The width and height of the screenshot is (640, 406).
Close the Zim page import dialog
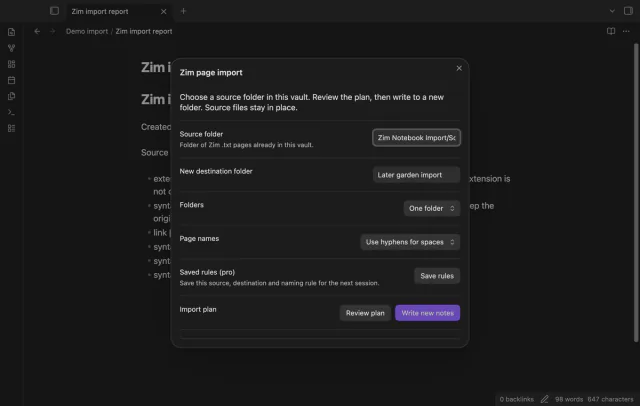459,68
